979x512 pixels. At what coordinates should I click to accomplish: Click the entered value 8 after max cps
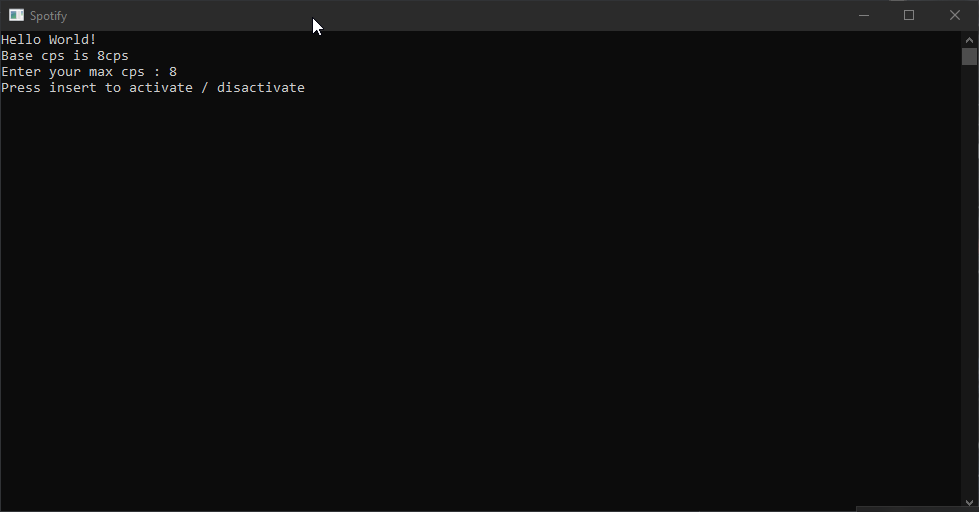pyautogui.click(x=173, y=72)
